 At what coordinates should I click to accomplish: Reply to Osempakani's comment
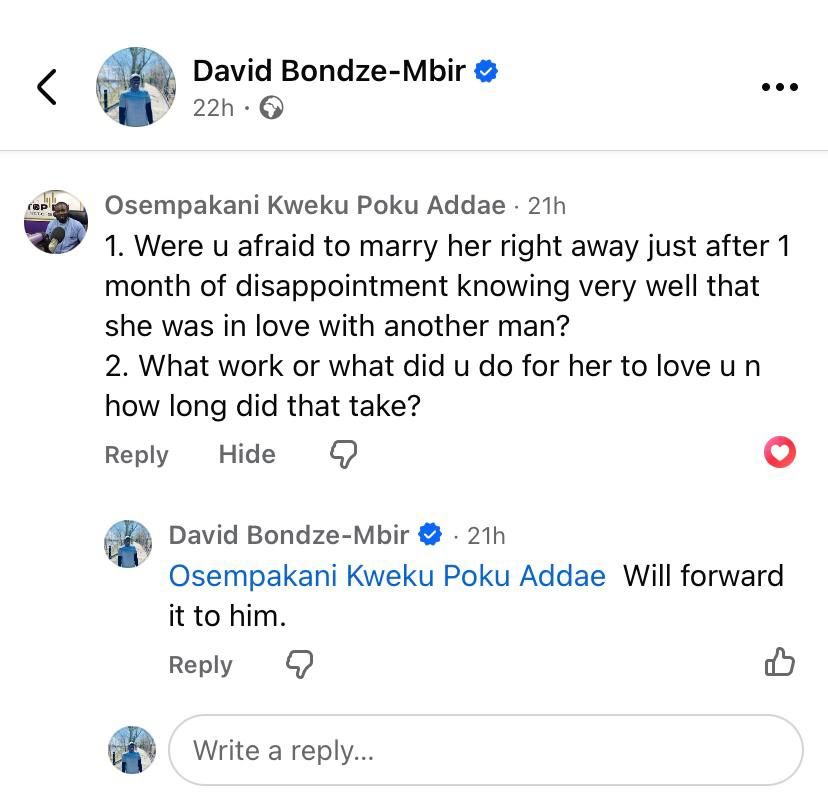(136, 455)
